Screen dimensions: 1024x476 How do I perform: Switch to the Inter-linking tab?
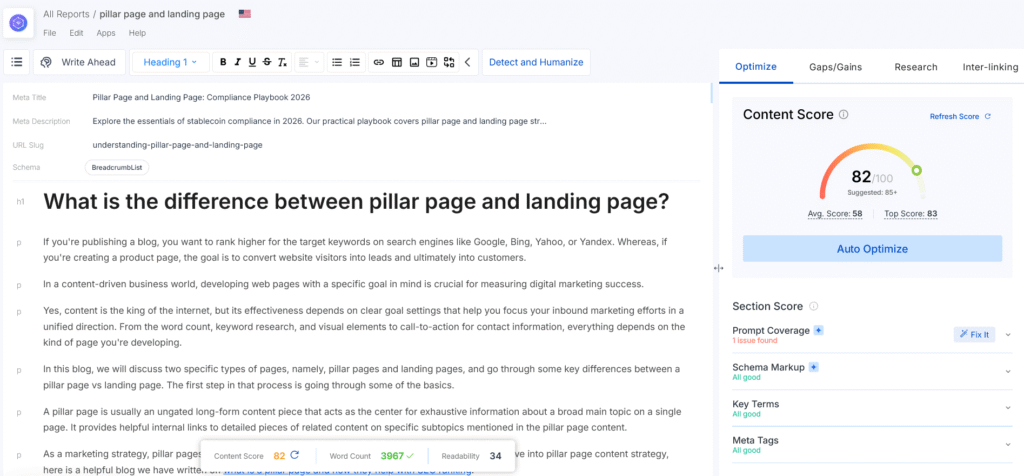coord(990,67)
